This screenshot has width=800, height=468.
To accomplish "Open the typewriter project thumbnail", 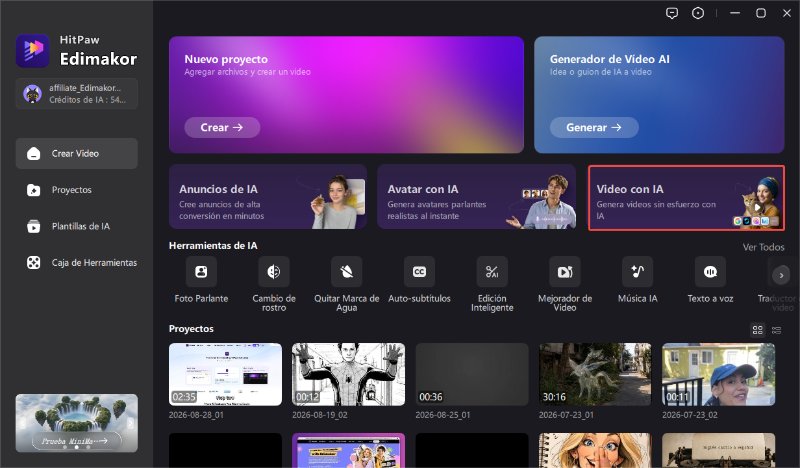I will [718, 450].
